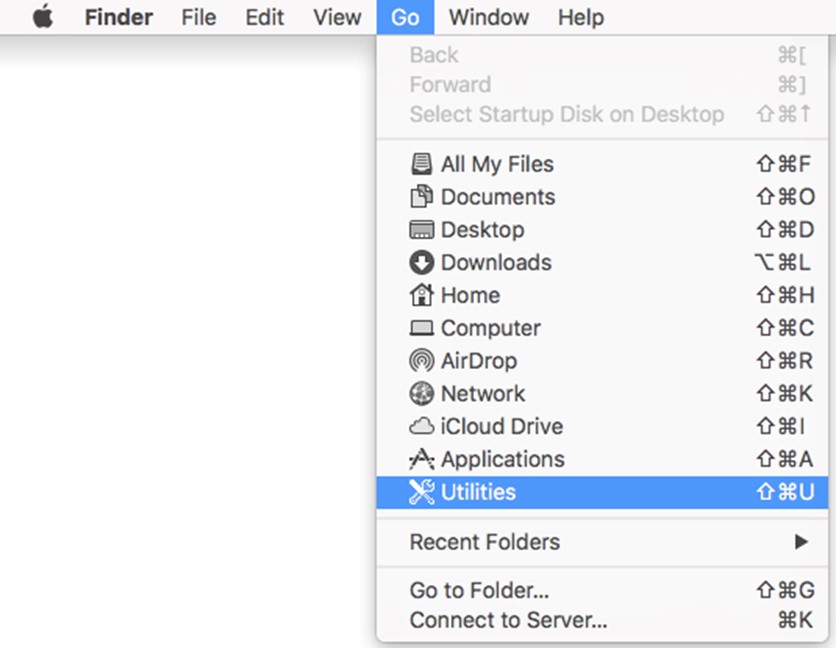Expand the Recent Folders submenu arrow
Screen dimensions: 836x648
[x=801, y=542]
